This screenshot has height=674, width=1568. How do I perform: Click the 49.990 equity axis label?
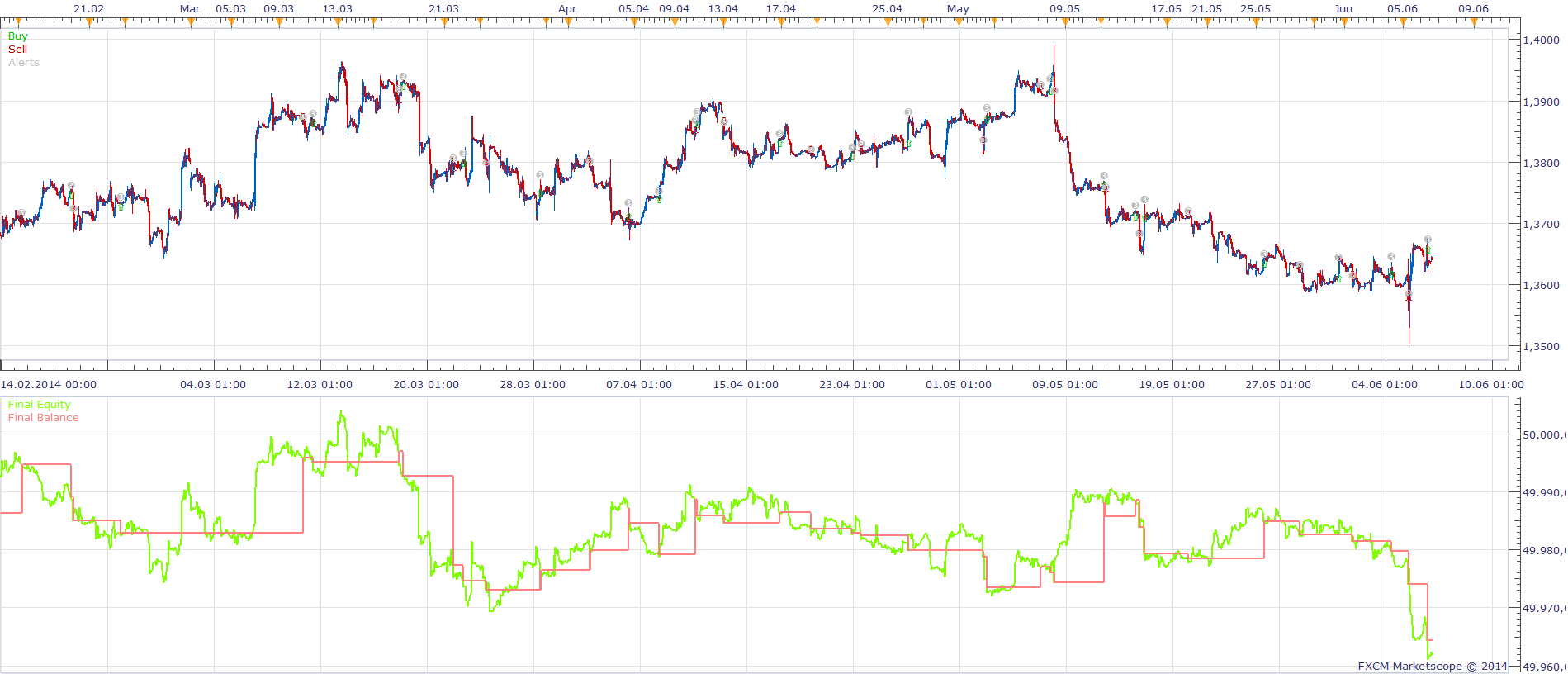point(1545,493)
